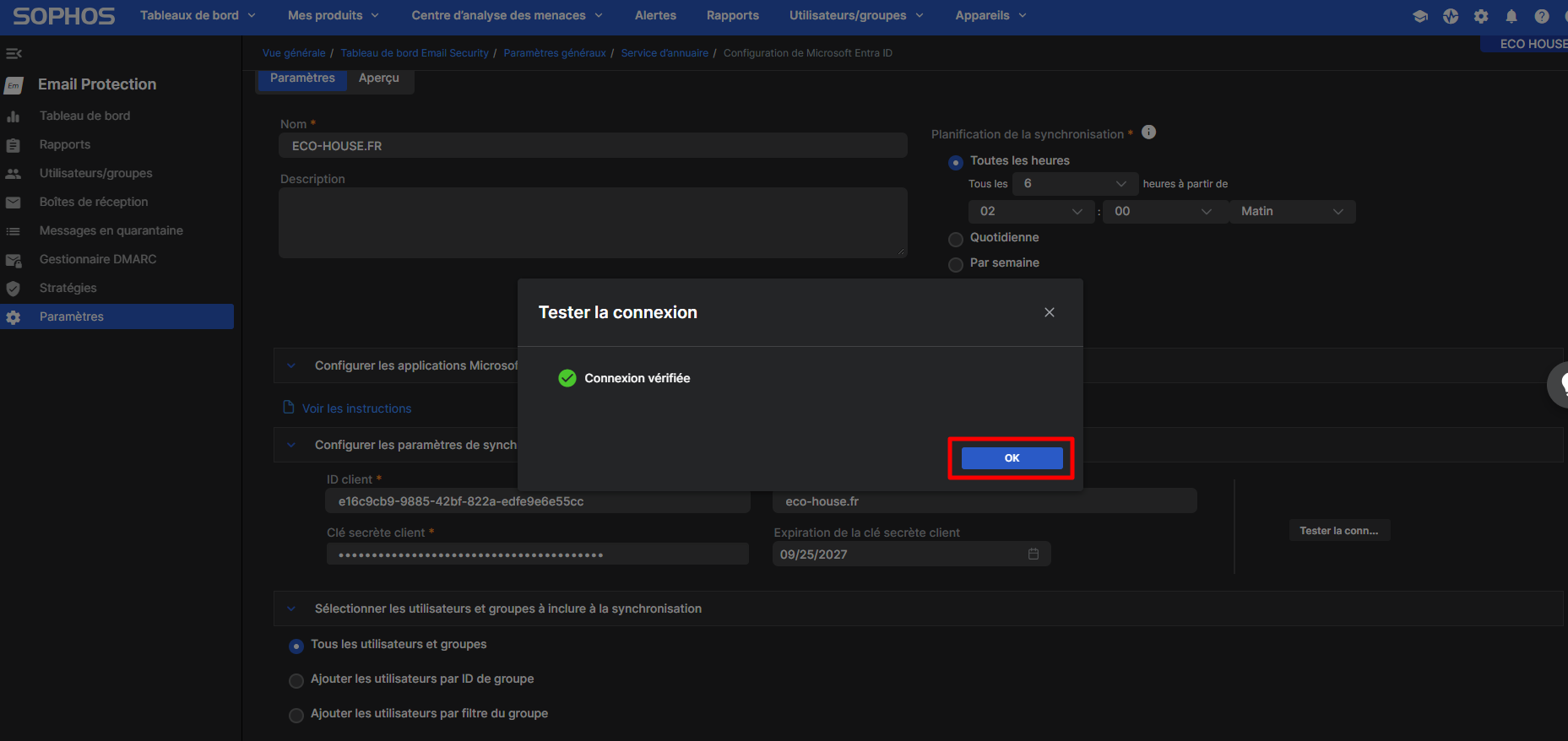Open the Tous les 6 hours dropdown

(1074, 183)
